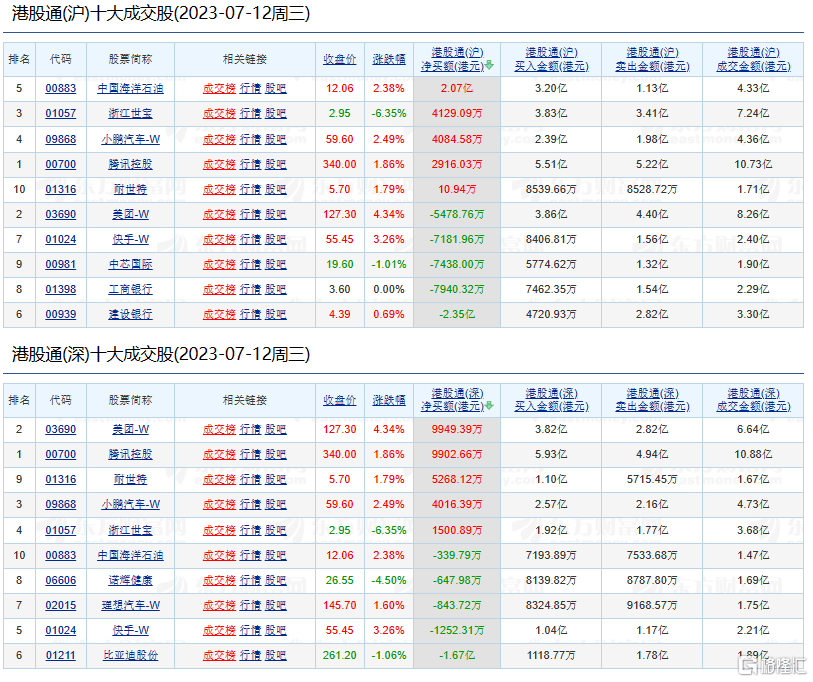Screen dimensions: 813x682
Task: Click the net buy value 9949.39万
Action: pos(457,429)
